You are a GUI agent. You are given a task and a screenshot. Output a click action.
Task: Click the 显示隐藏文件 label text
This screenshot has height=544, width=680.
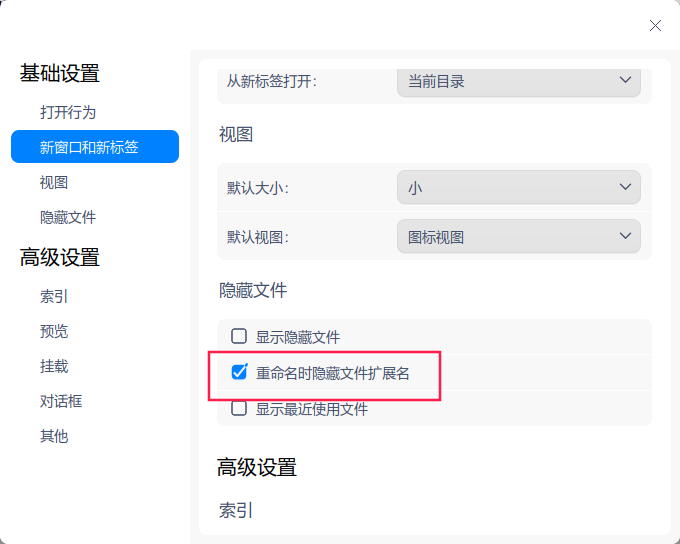click(298, 337)
